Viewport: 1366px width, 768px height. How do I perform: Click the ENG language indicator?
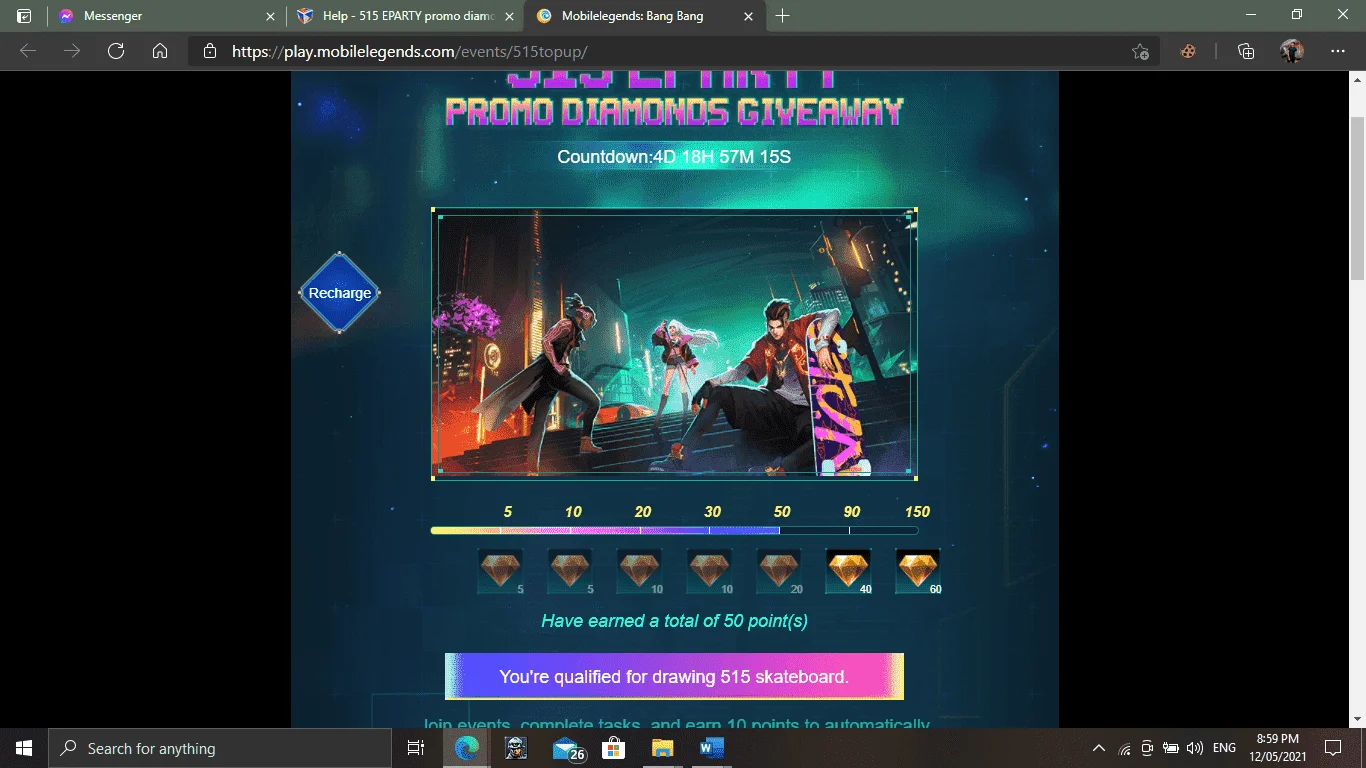pos(1224,748)
